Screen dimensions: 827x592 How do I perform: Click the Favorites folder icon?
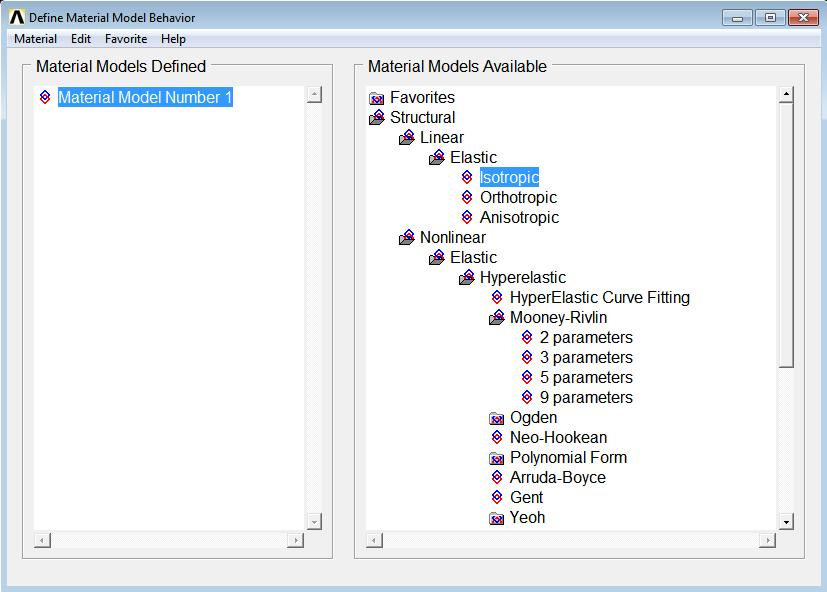pos(377,98)
